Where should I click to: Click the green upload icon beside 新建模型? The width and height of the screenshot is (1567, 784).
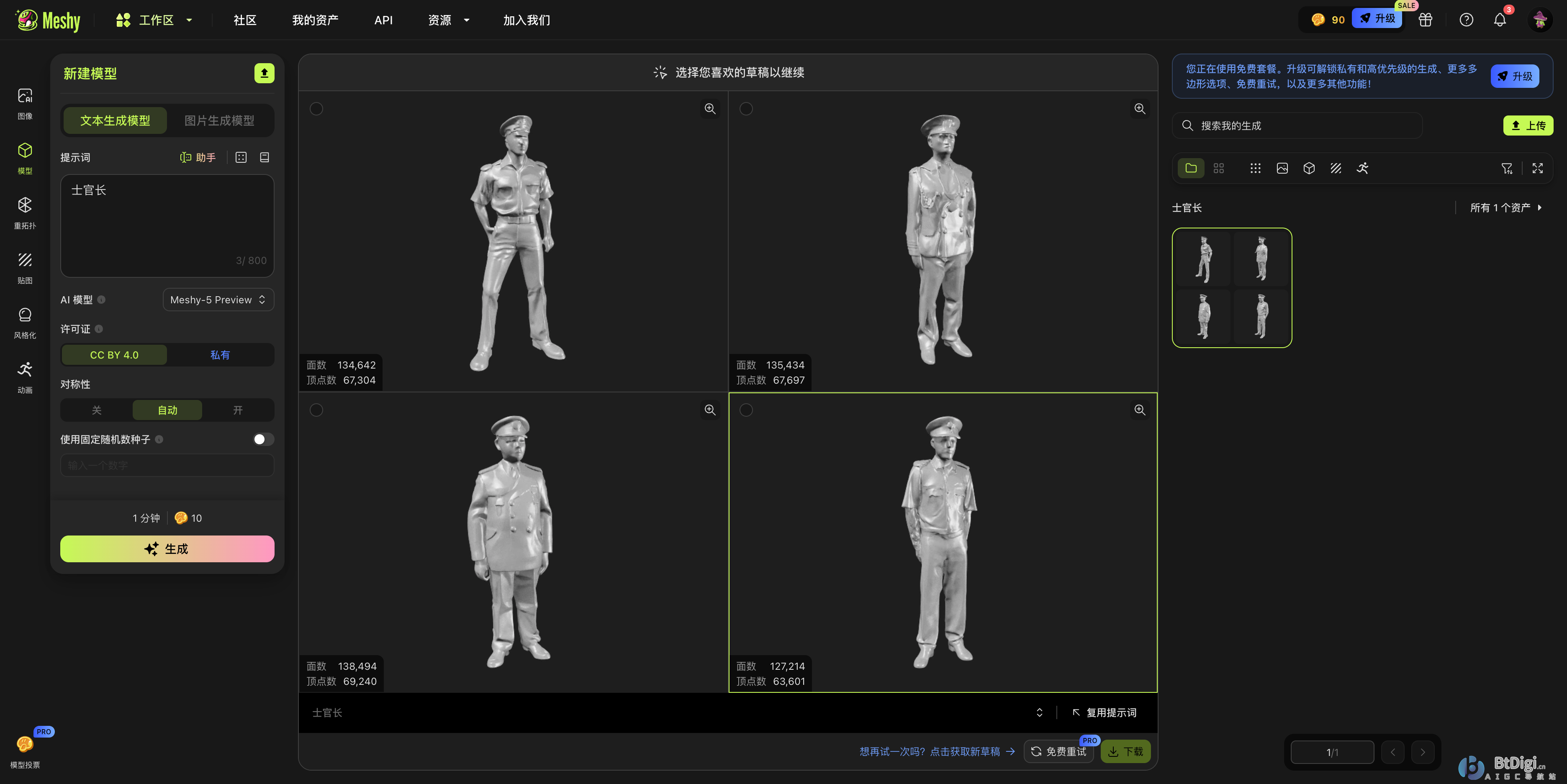click(264, 73)
